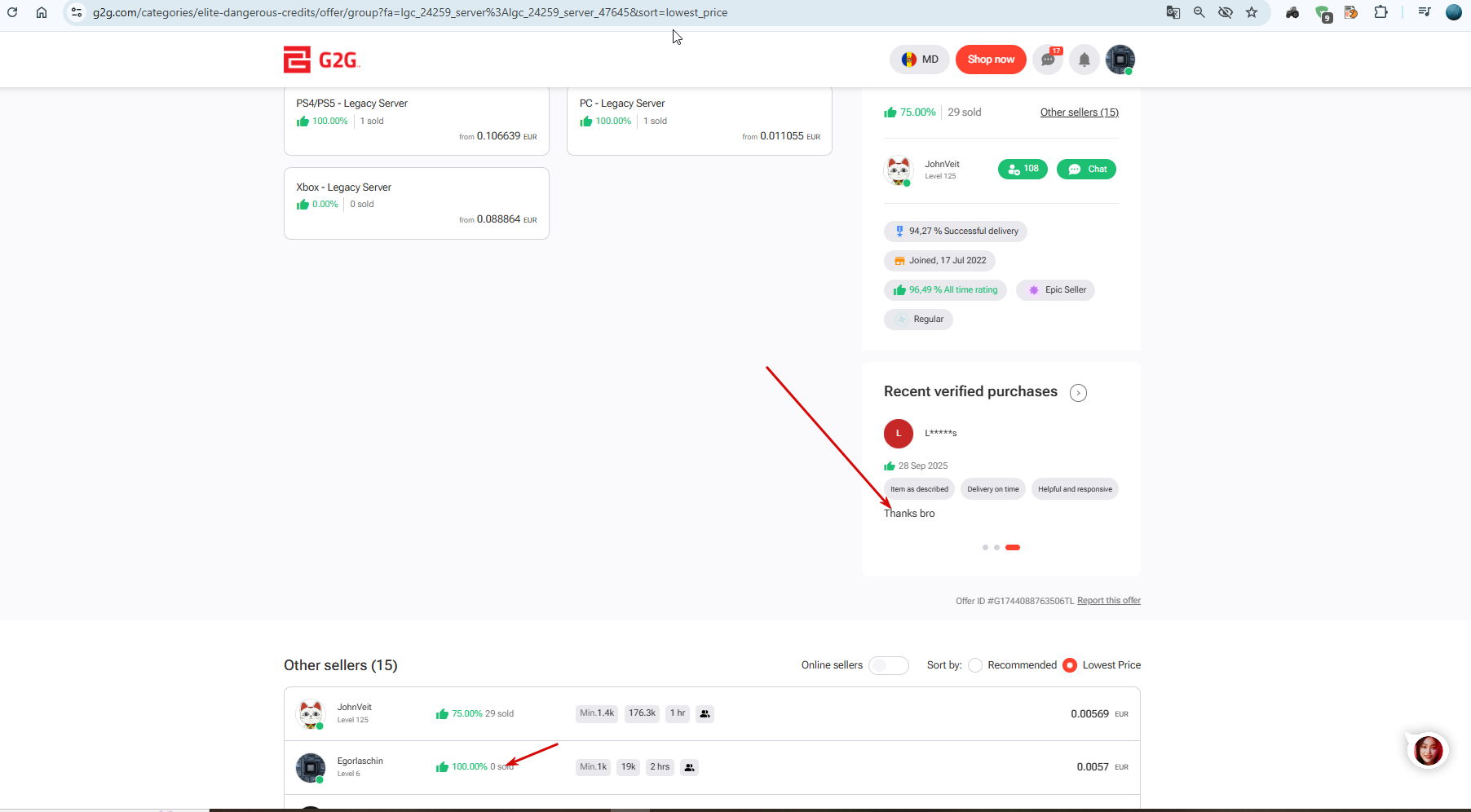Click Egorlaschin's avatar in the sellers list
Viewport: 1471px width, 812px height.
(x=311, y=767)
